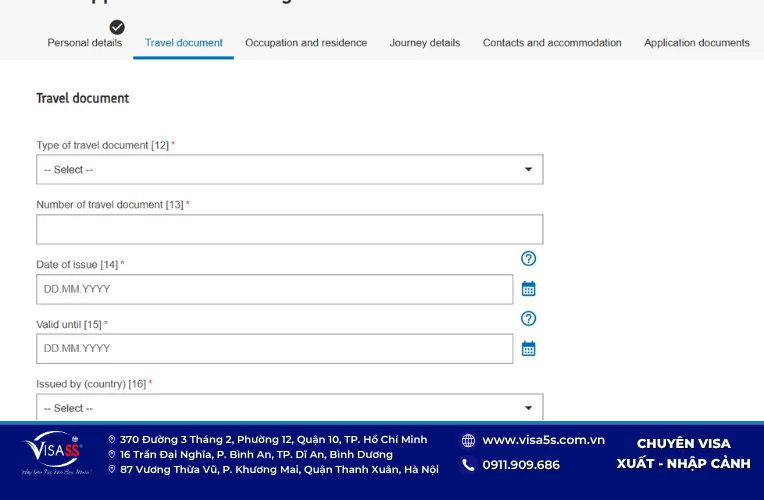Click the completed checkmark above Personal details
The width and height of the screenshot is (764, 500).
(x=117, y=27)
